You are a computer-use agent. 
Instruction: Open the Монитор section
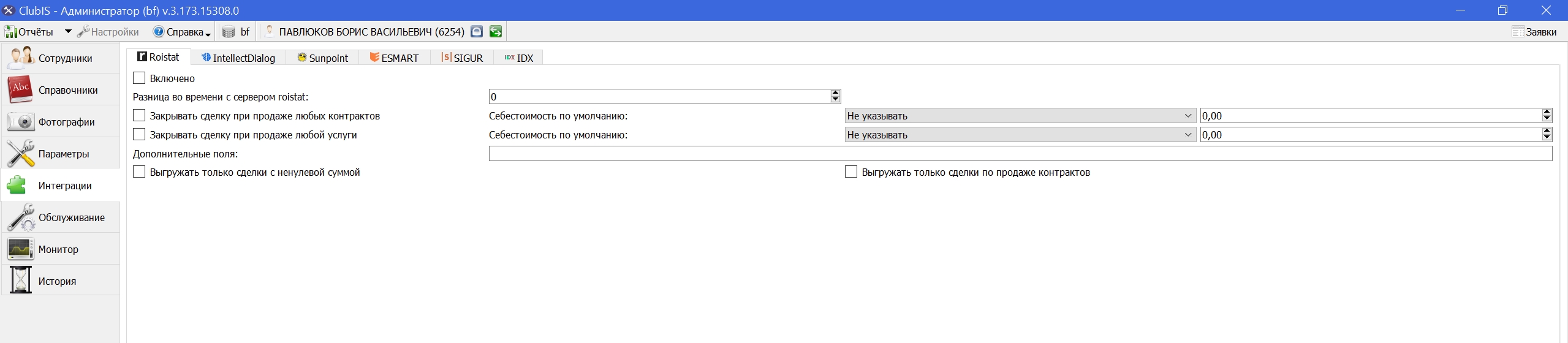(60, 249)
